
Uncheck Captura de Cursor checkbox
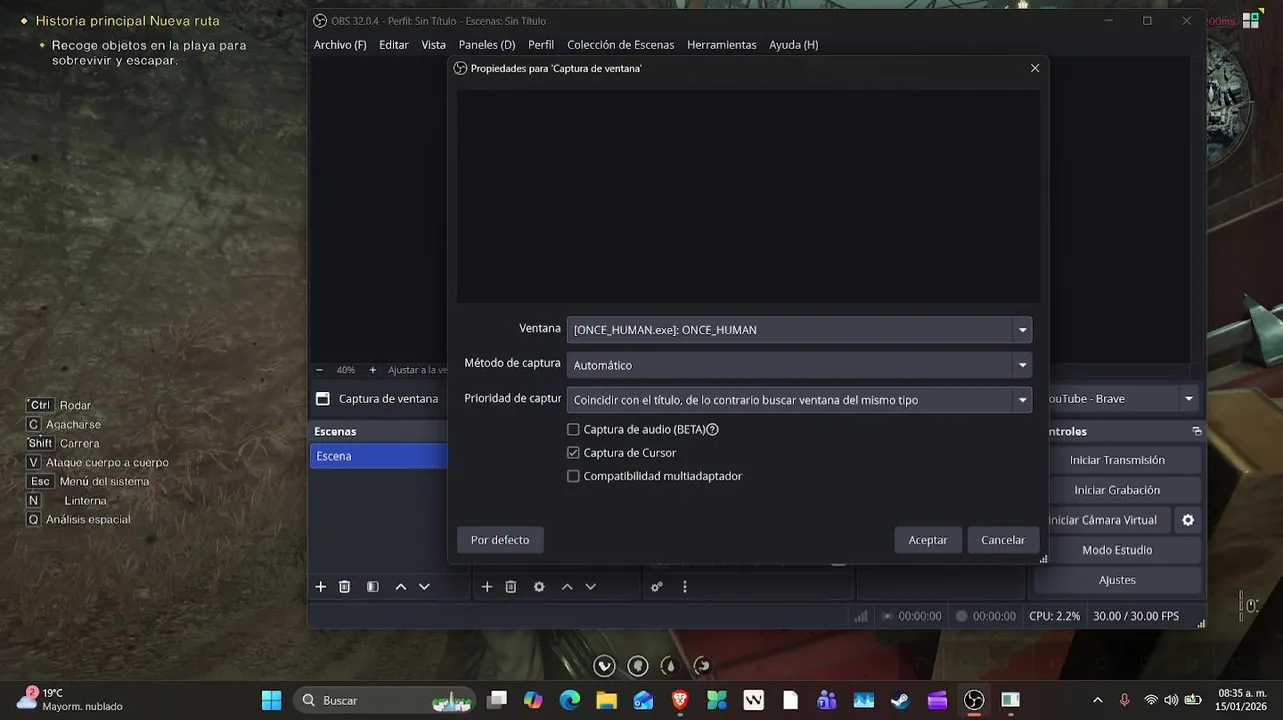tap(573, 453)
